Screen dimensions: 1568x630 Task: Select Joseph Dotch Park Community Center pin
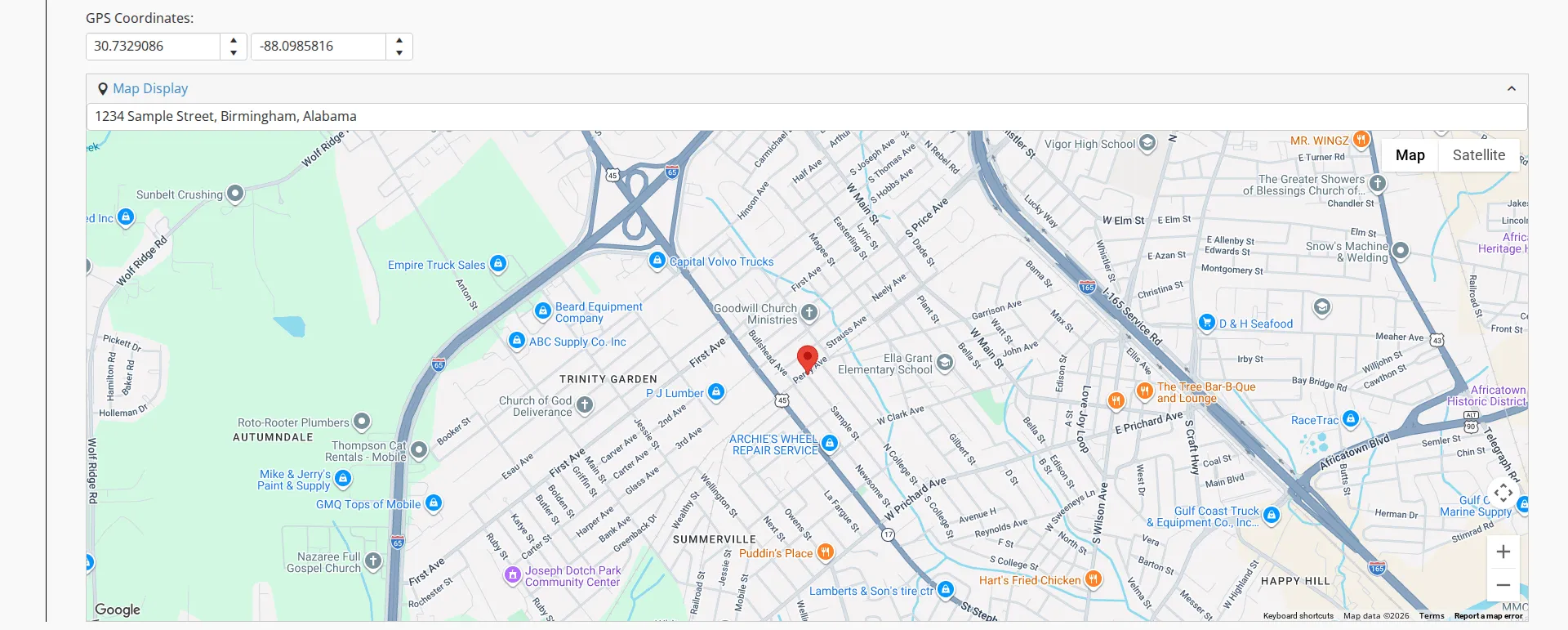pyautogui.click(x=513, y=574)
